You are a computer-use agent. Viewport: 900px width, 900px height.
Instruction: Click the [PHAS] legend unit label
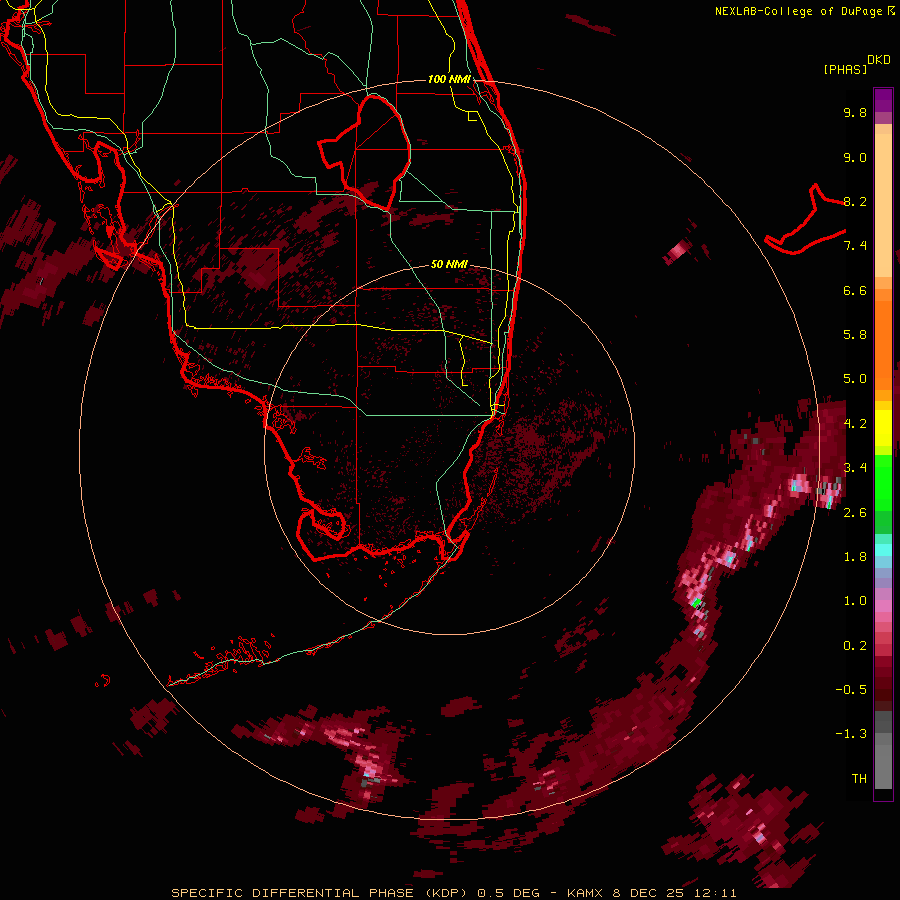[x=845, y=69]
